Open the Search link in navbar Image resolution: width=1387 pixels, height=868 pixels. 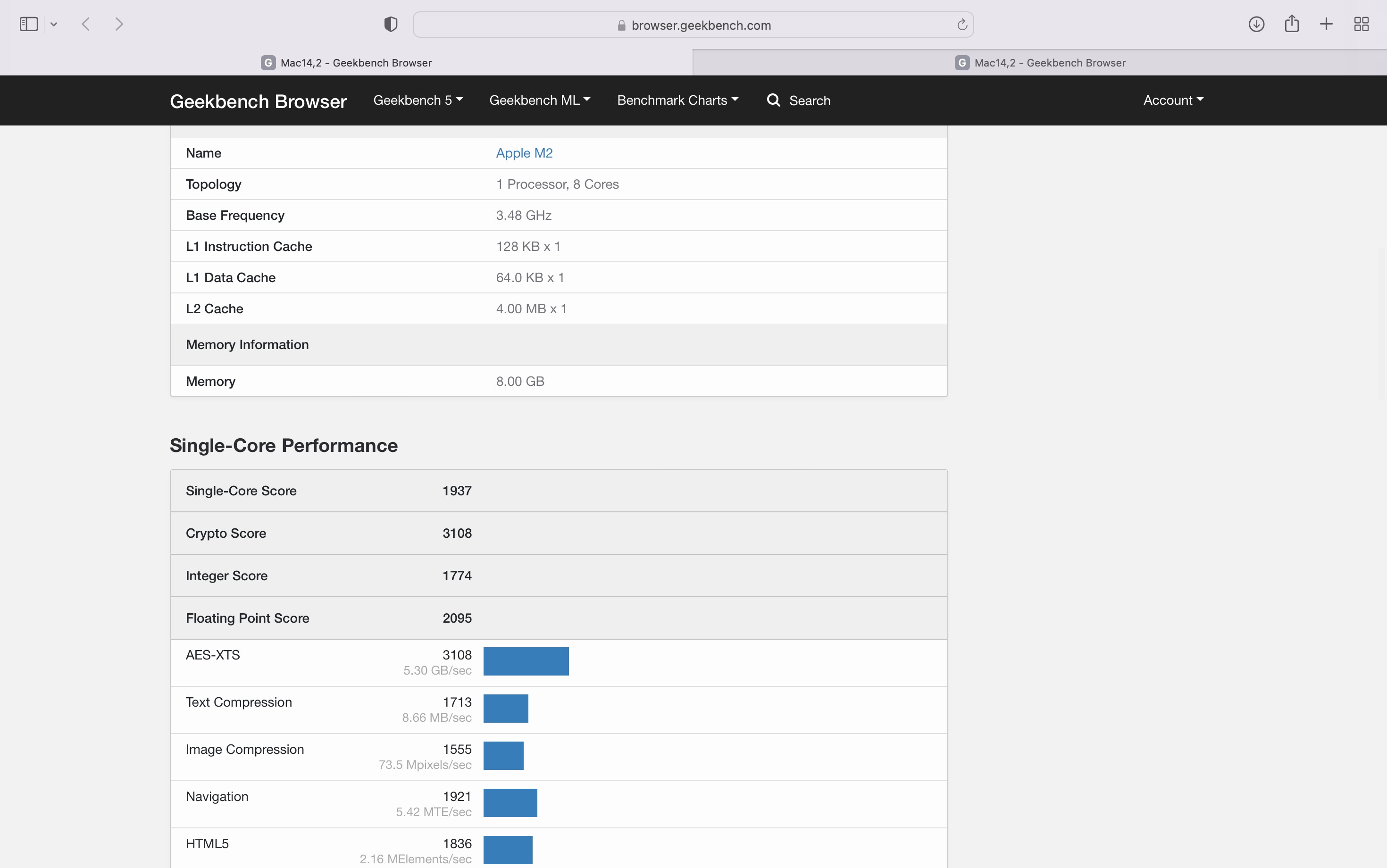click(x=810, y=100)
